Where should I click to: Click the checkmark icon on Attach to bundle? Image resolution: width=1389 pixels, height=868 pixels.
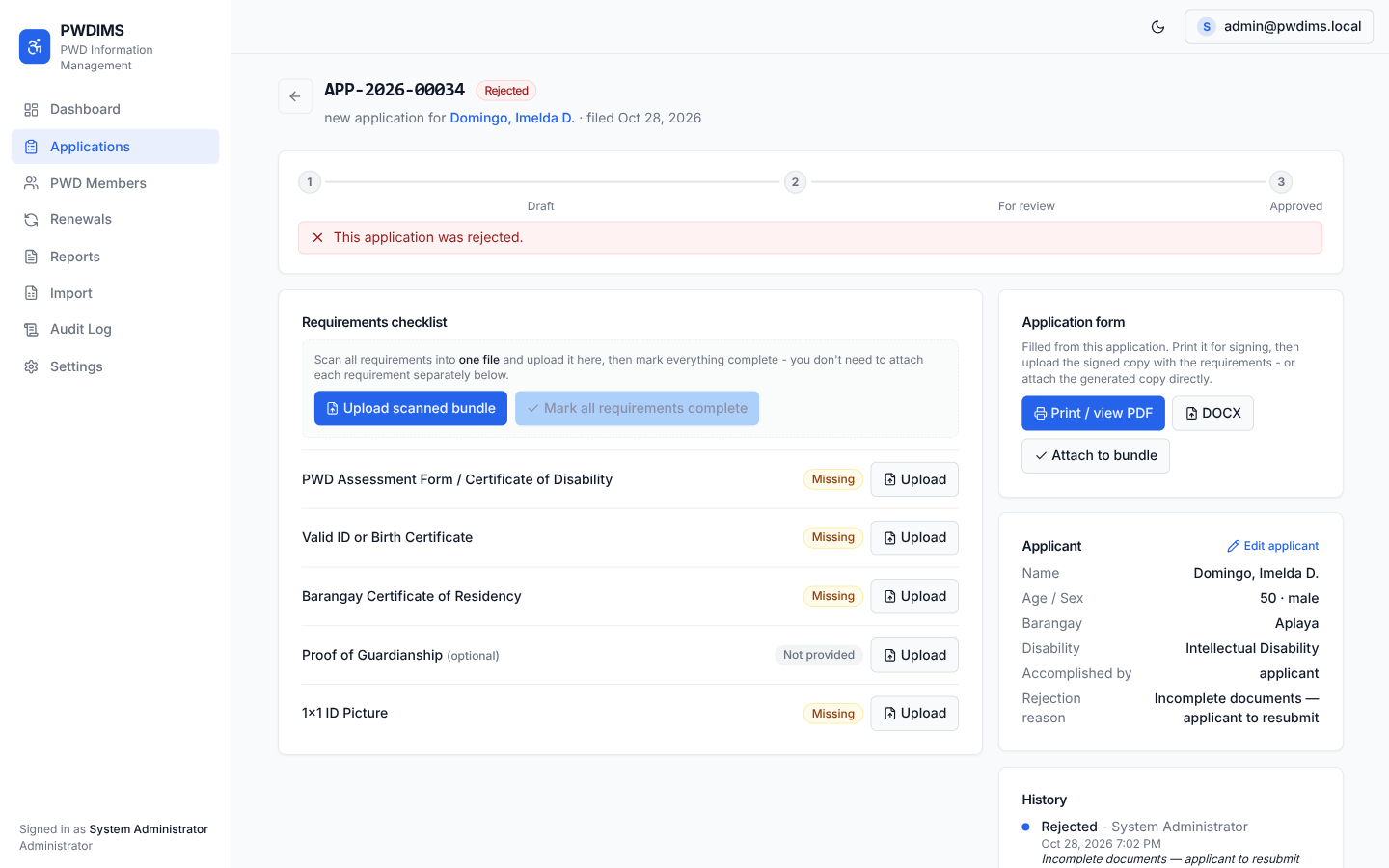coord(1041,456)
